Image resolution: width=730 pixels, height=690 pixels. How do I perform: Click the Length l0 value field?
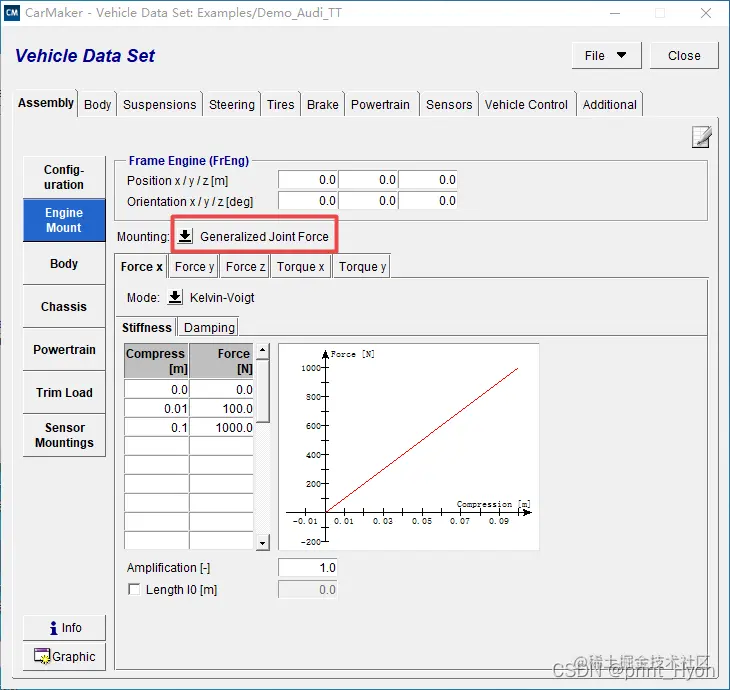308,590
